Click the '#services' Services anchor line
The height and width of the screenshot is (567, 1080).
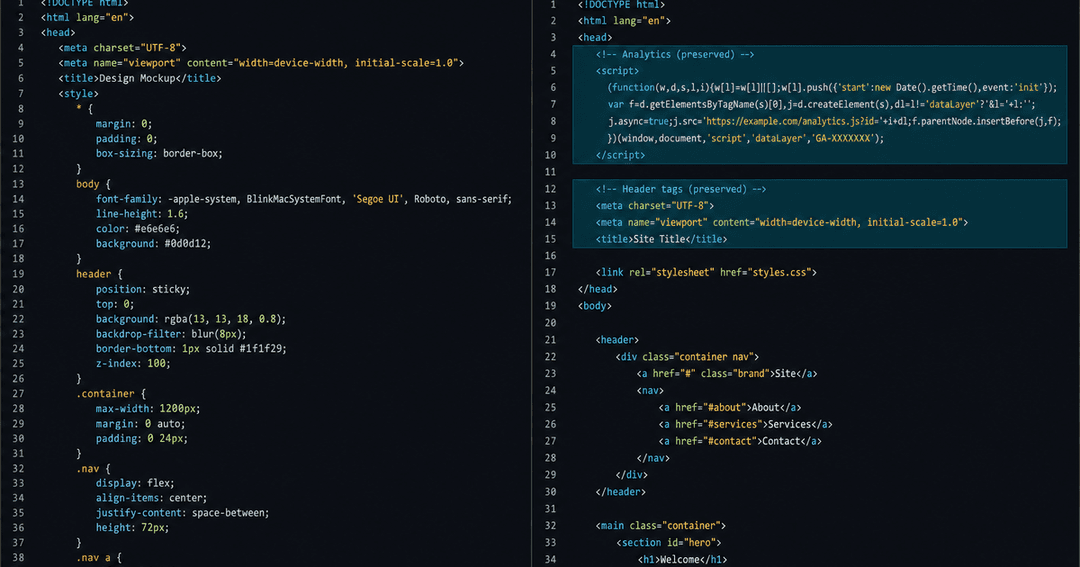point(745,424)
